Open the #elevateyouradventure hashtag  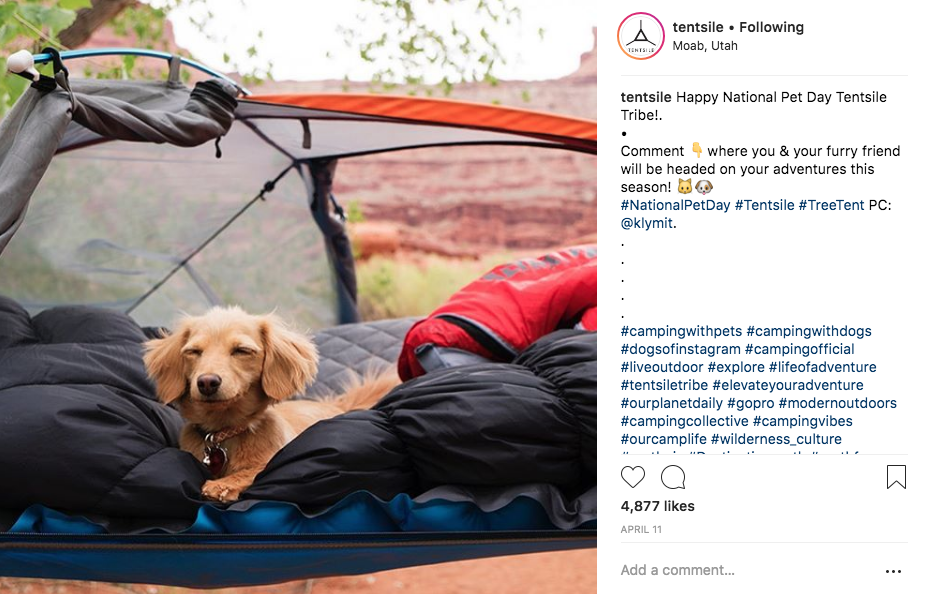(788, 385)
